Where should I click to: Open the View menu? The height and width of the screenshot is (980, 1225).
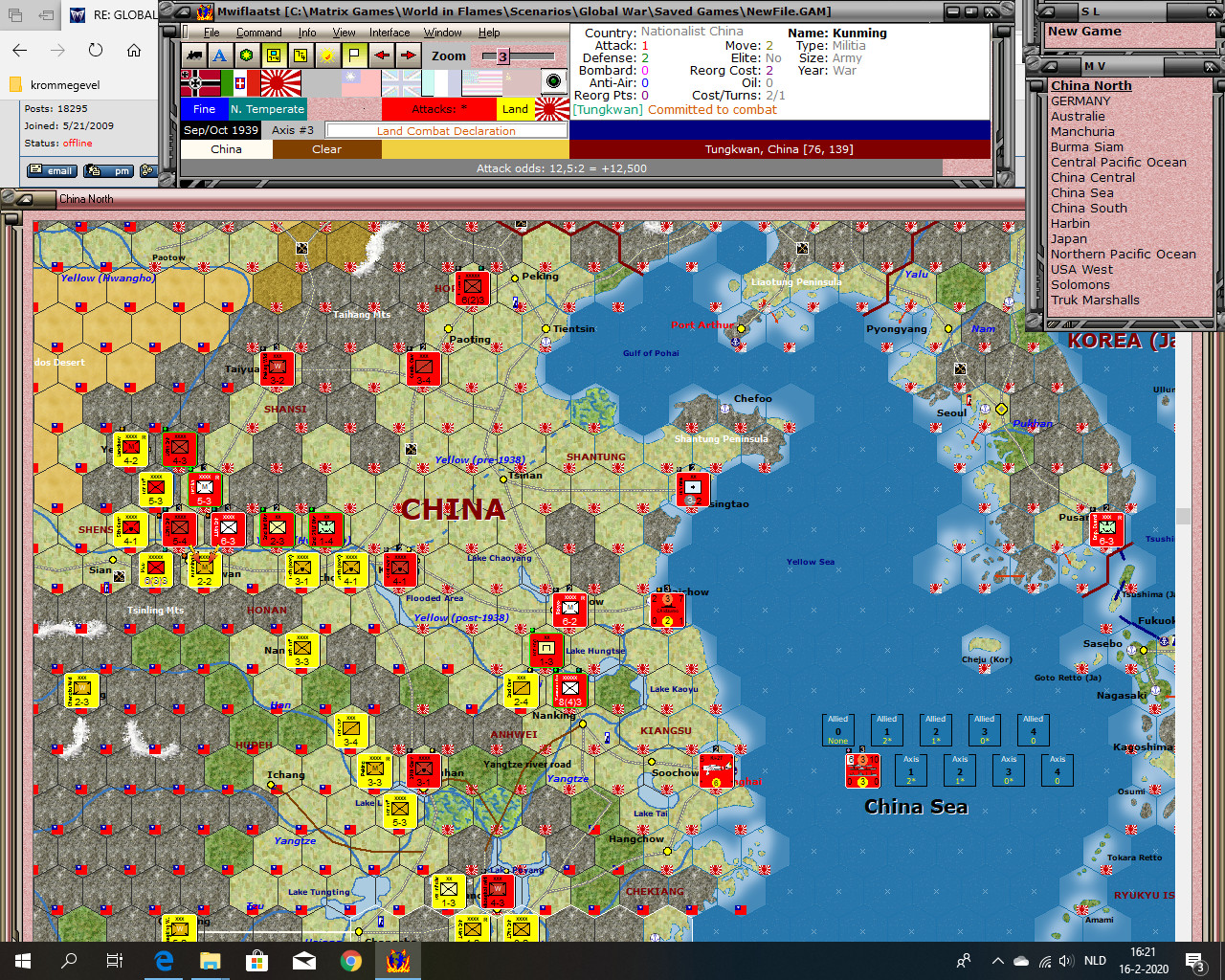344,33
